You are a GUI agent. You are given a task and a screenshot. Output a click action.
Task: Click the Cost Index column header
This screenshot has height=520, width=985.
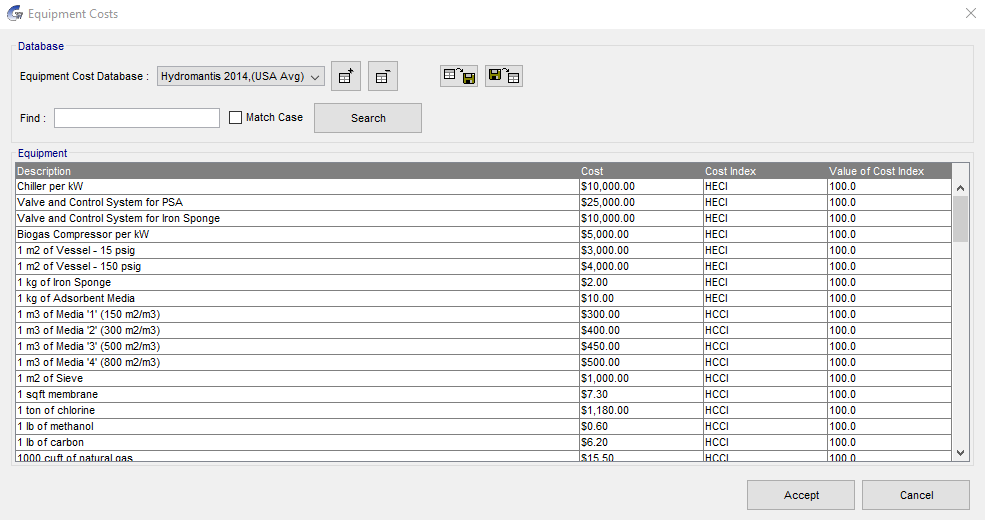click(764, 171)
